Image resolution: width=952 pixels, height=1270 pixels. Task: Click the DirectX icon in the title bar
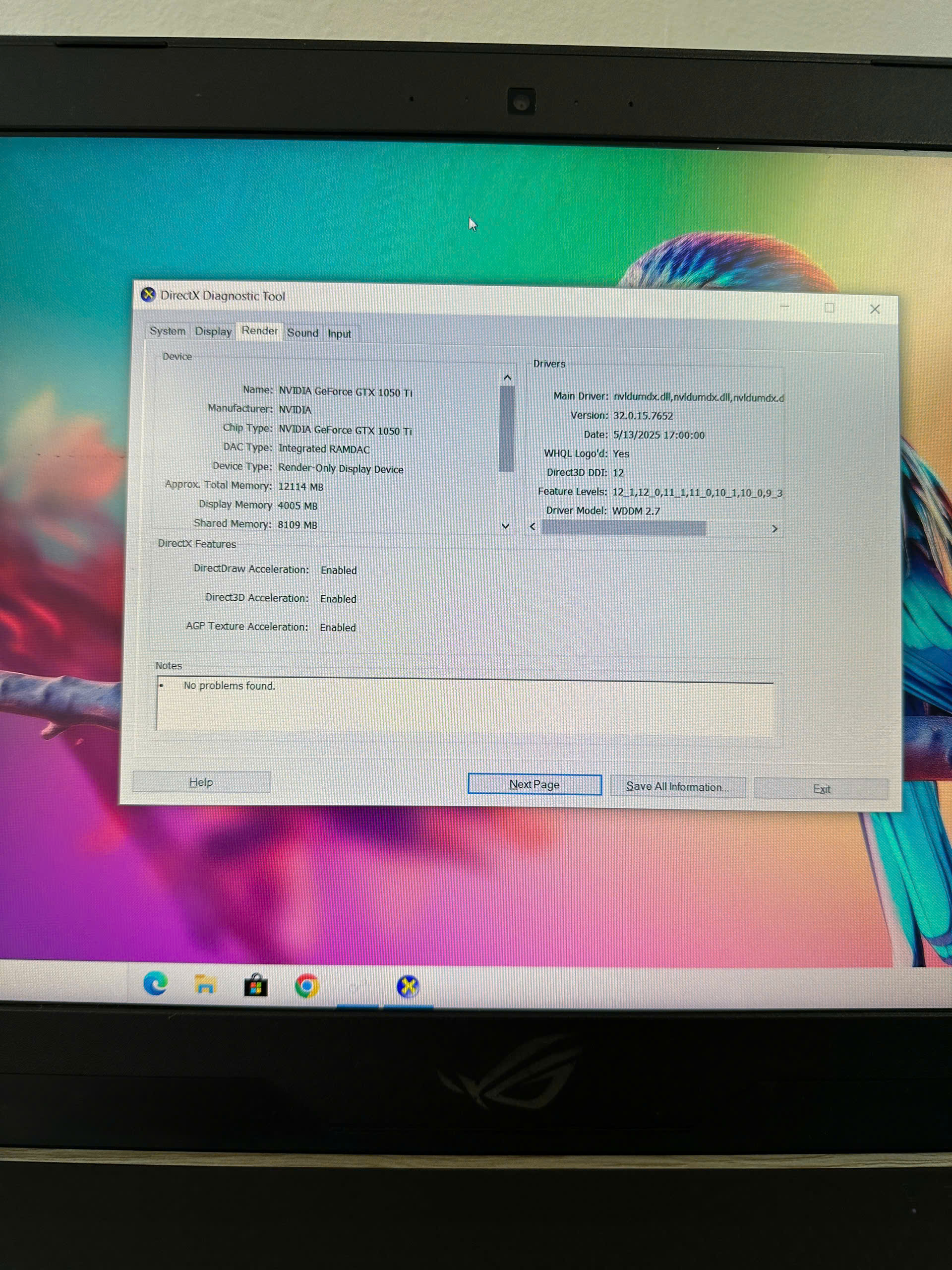coord(148,295)
